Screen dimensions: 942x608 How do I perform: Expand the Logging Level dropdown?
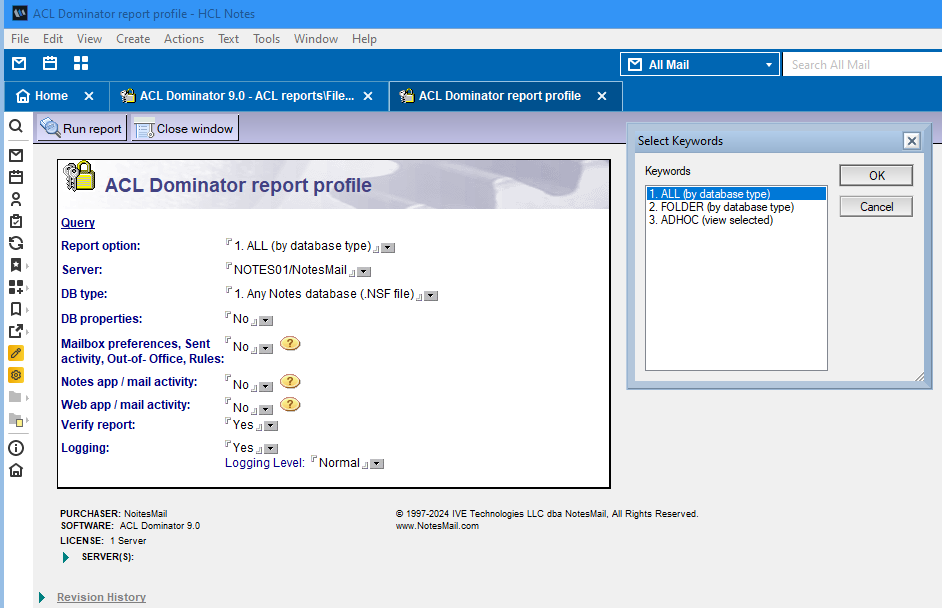point(377,465)
